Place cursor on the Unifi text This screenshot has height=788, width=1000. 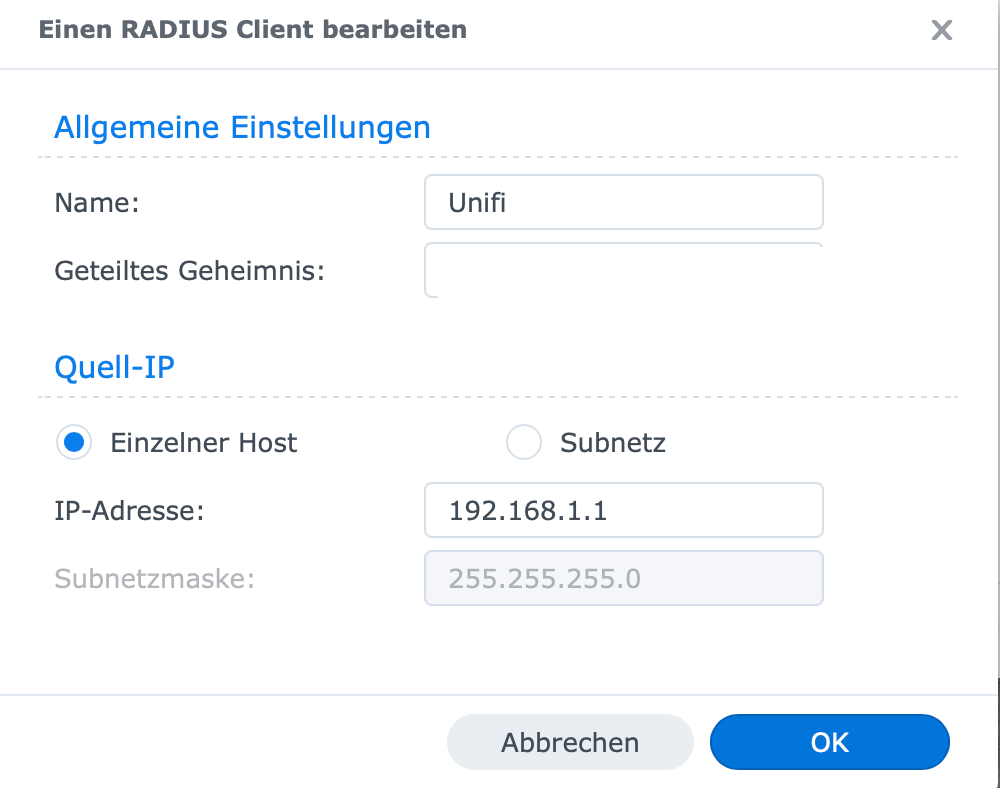point(477,203)
